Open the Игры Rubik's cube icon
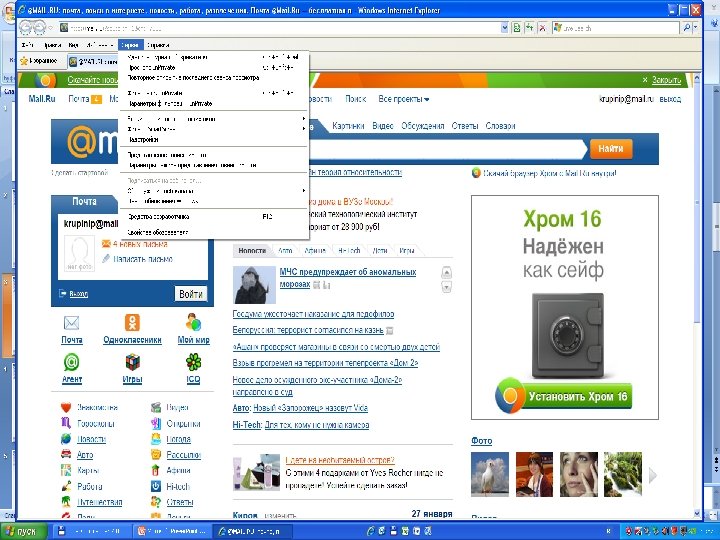The height and width of the screenshot is (540, 720). (x=132, y=362)
